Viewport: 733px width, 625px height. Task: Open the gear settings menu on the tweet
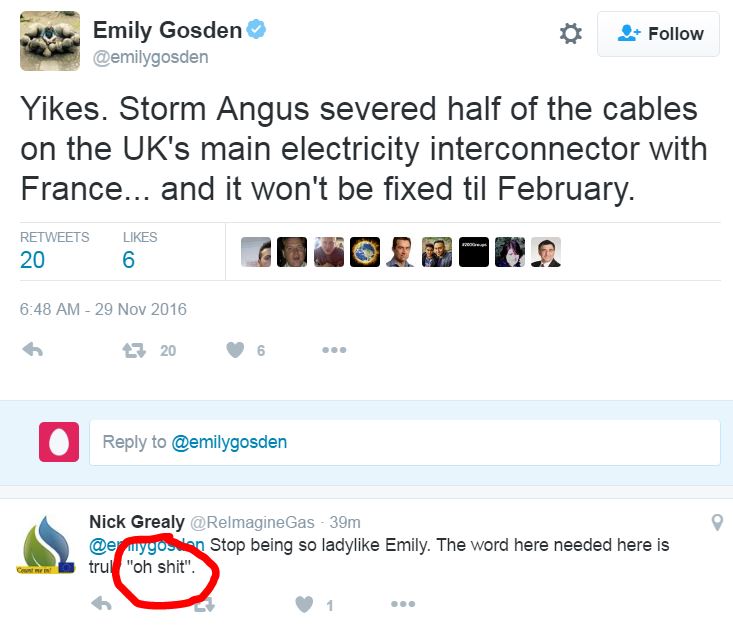[571, 34]
